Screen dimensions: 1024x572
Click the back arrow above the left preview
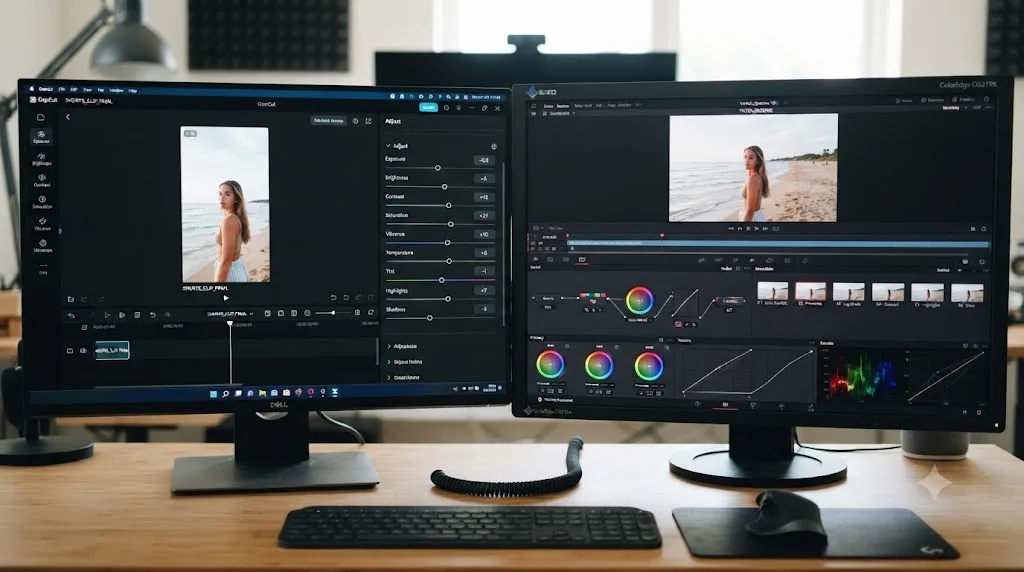(x=68, y=117)
